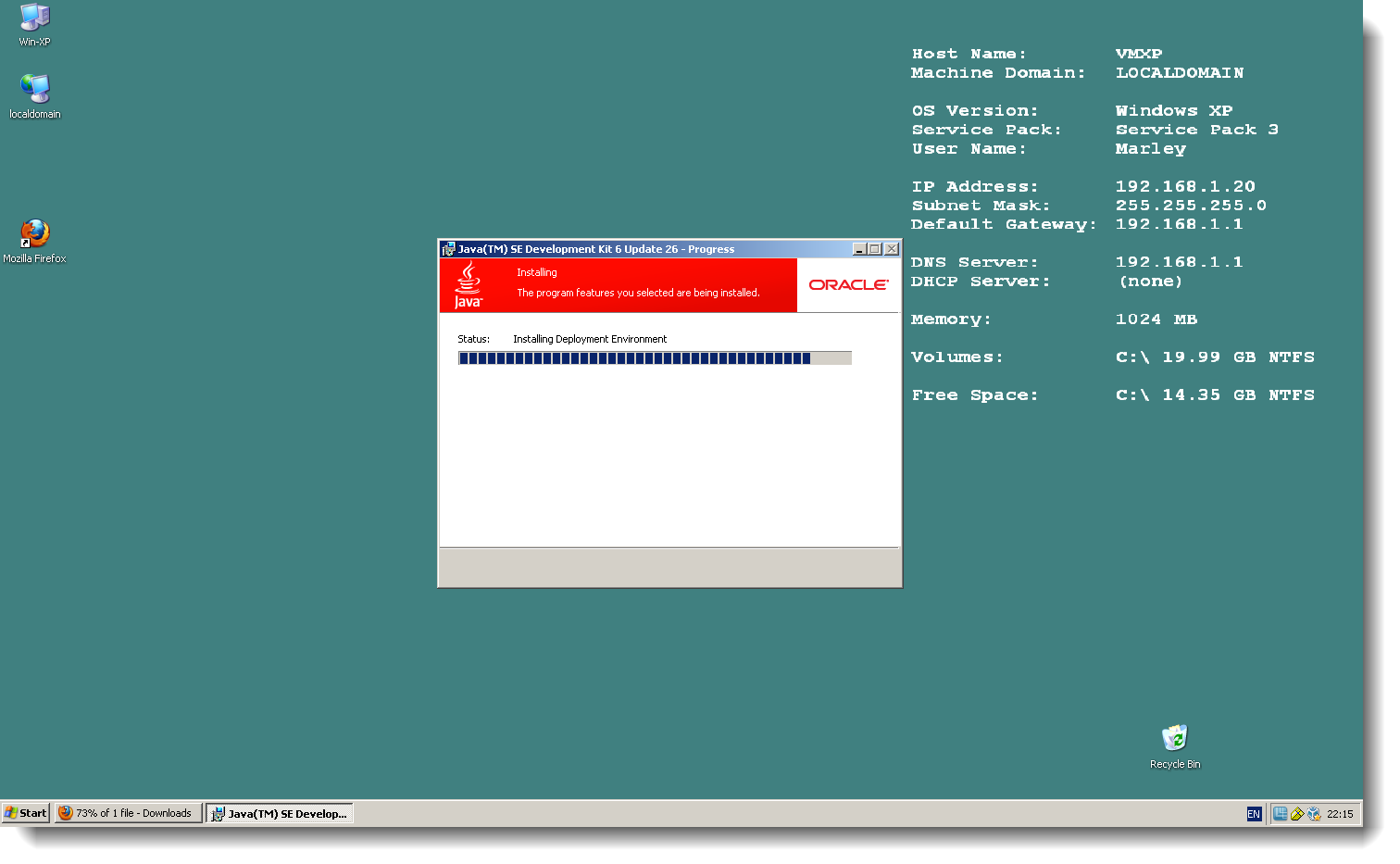
Task: Click the 'Installing Deployment Environment' status text
Action: tap(589, 339)
